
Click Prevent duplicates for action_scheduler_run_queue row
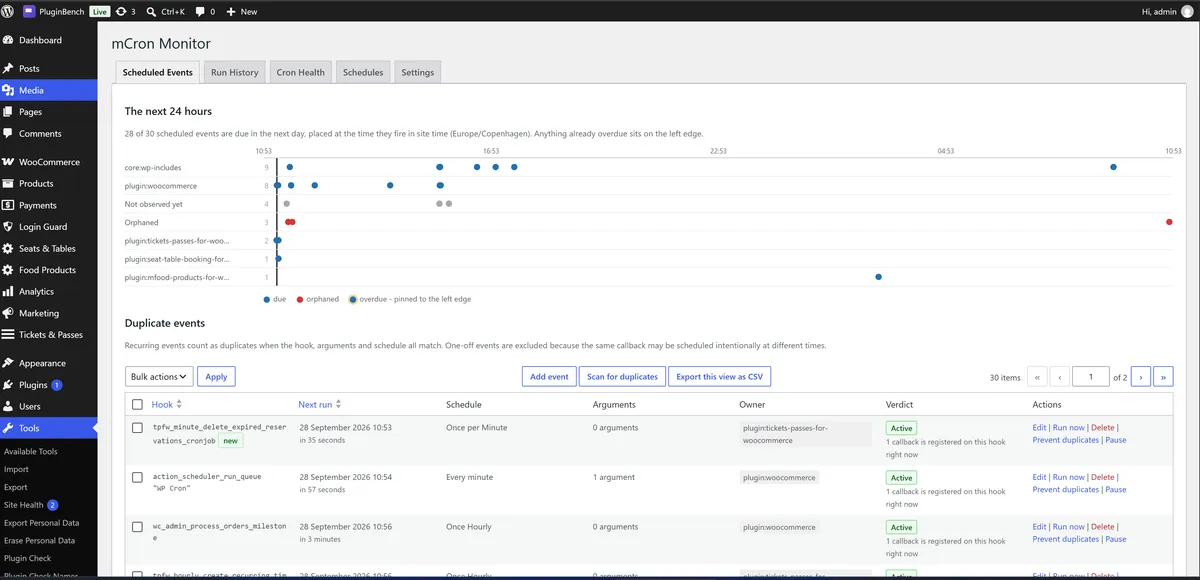[1065, 490]
